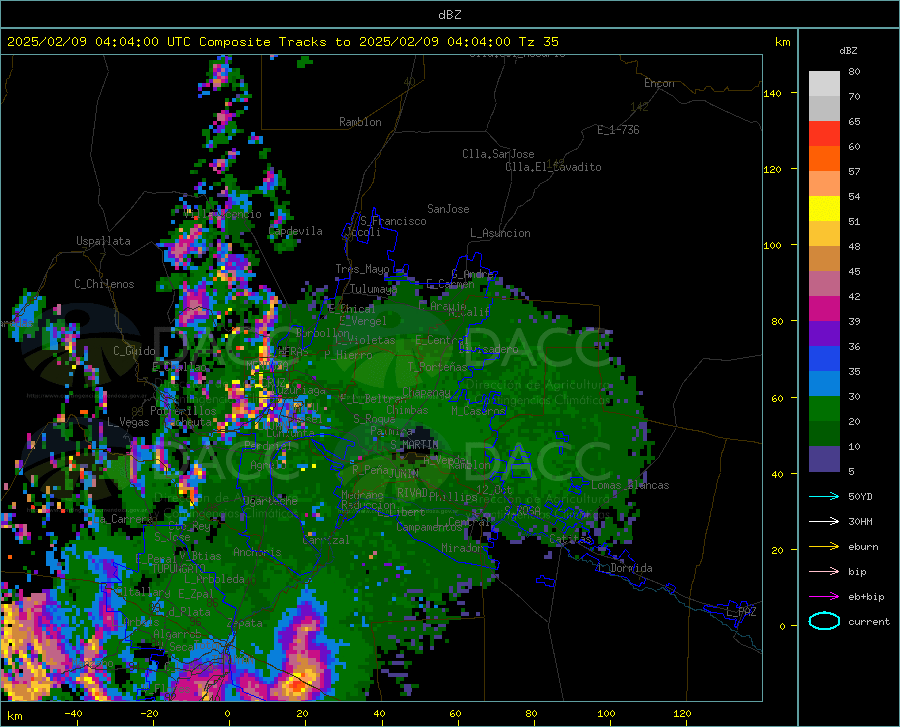Click the 'JUNIN' map label
900x727 pixels.
coord(404,474)
